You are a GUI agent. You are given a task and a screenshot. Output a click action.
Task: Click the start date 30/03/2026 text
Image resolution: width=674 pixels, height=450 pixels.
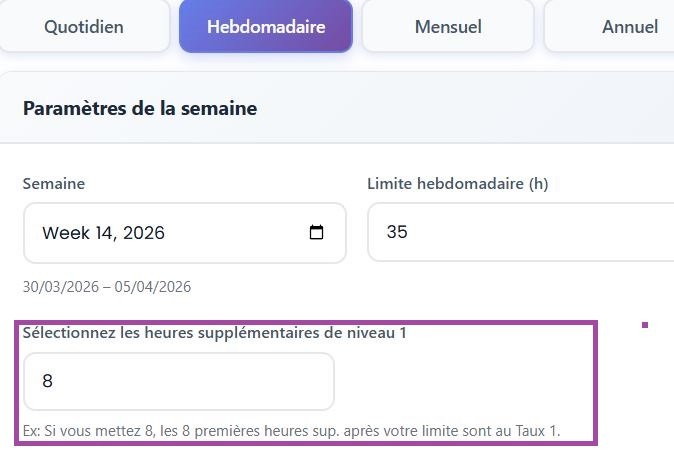(60, 287)
